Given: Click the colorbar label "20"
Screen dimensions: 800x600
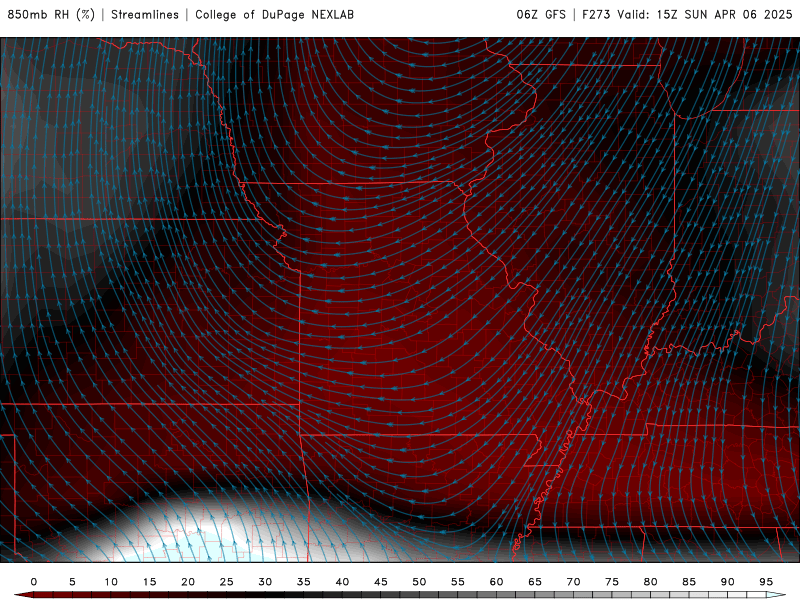Looking at the screenshot, I should pyautogui.click(x=188, y=582).
